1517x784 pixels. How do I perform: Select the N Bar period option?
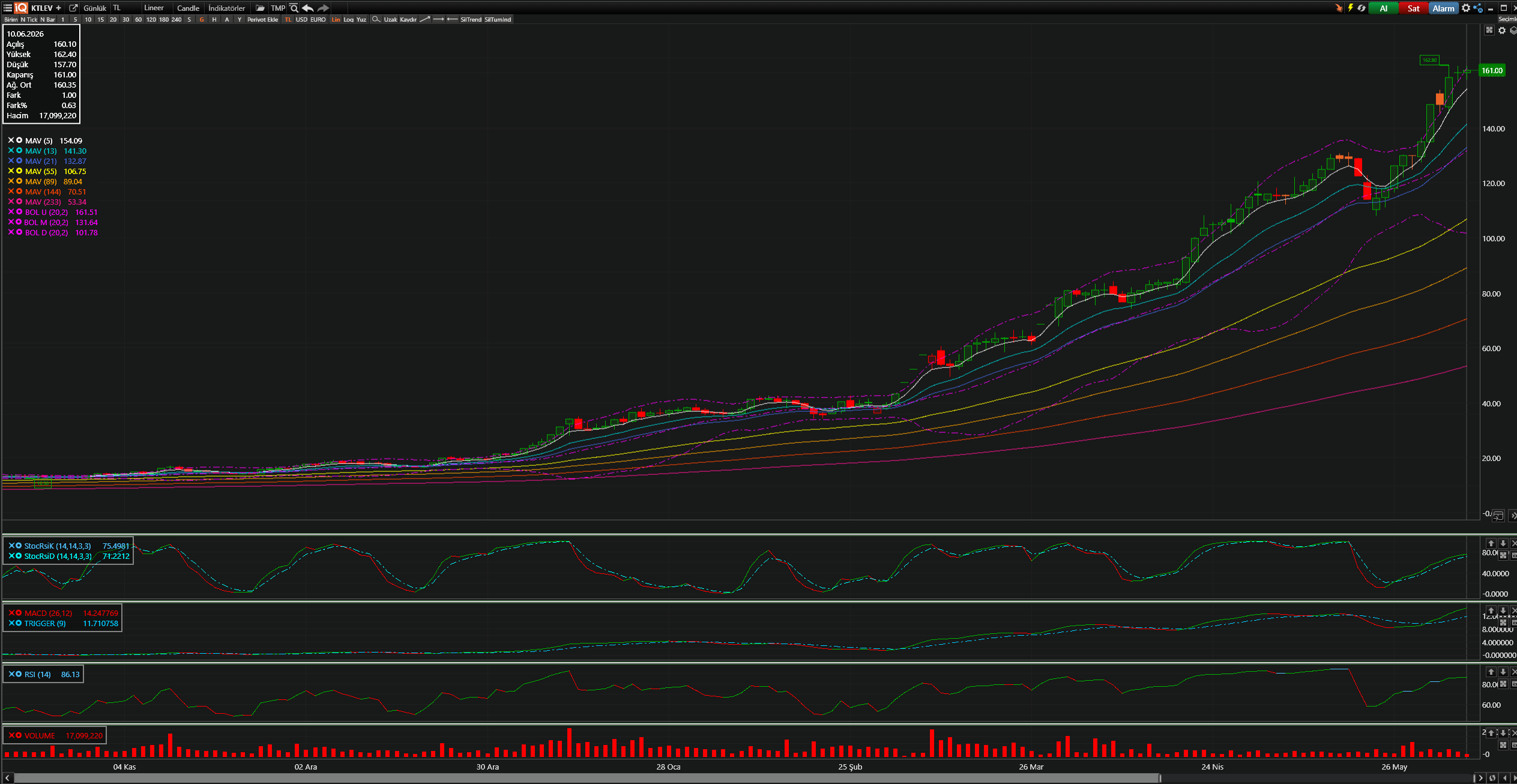[x=47, y=19]
